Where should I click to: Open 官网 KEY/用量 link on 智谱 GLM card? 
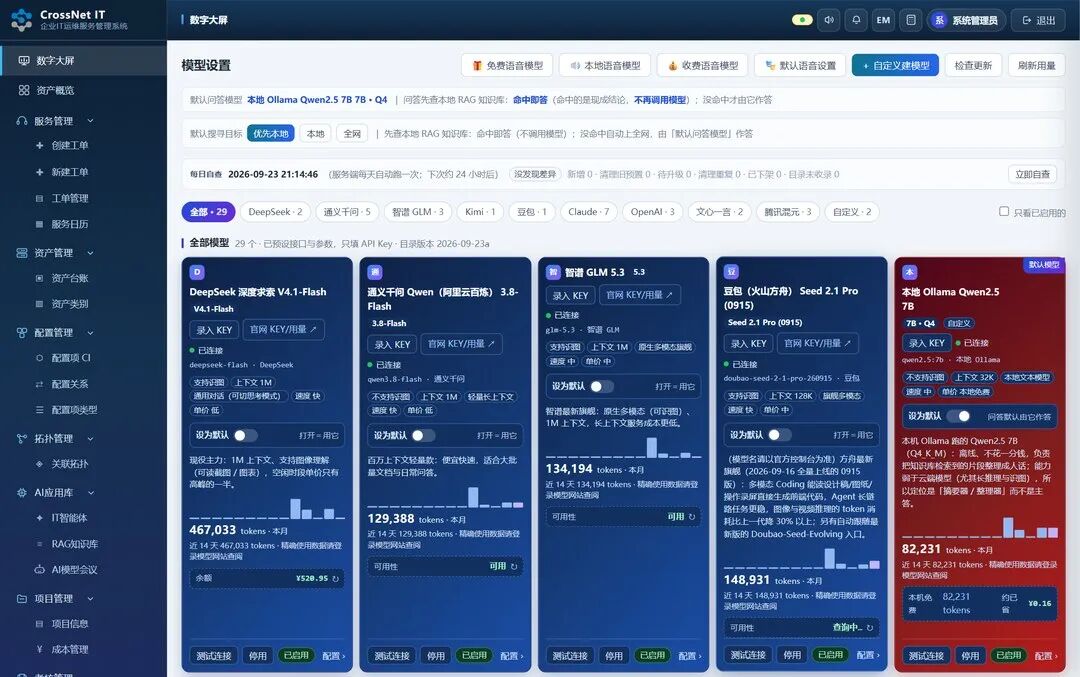(639, 295)
